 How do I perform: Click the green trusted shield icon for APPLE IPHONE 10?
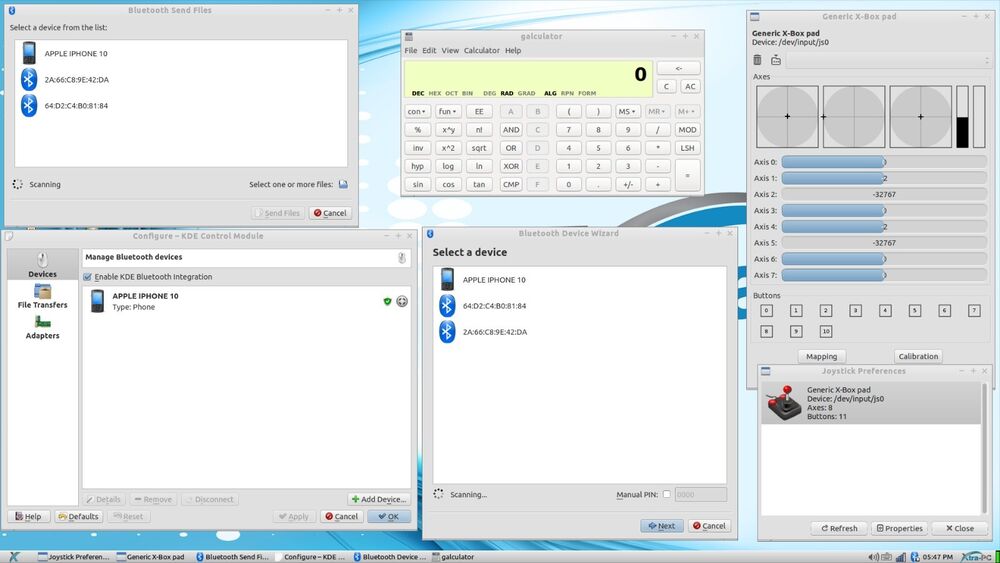tap(387, 302)
